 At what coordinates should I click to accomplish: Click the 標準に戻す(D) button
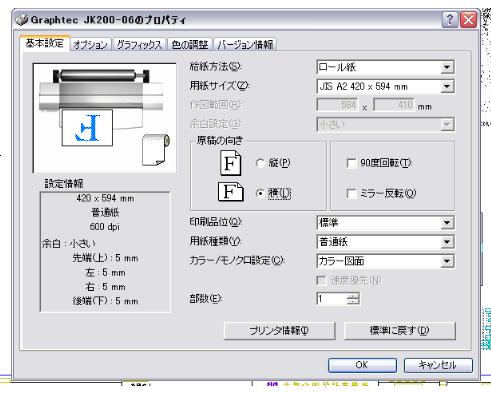(399, 331)
